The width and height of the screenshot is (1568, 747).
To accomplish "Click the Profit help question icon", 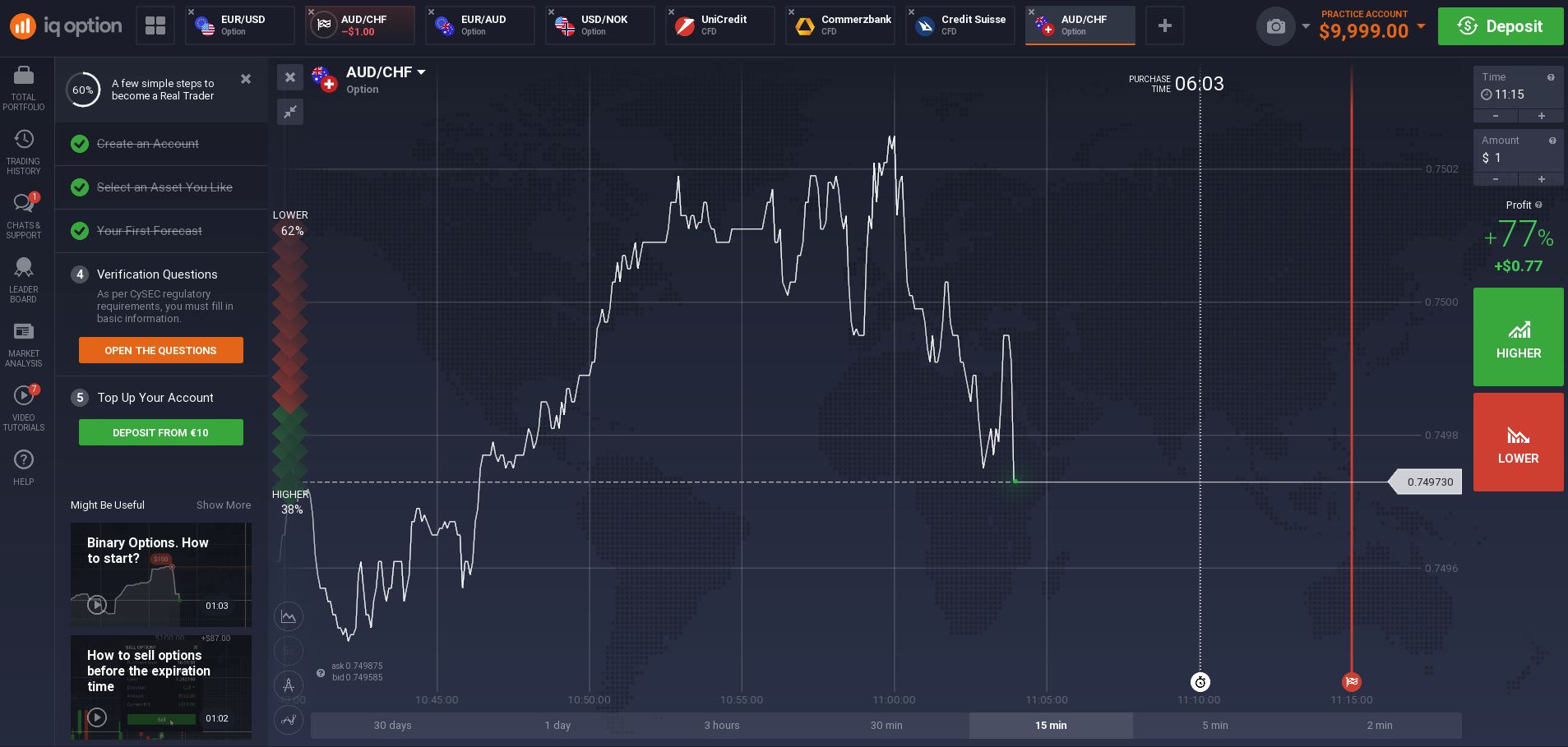I will click(x=1538, y=205).
